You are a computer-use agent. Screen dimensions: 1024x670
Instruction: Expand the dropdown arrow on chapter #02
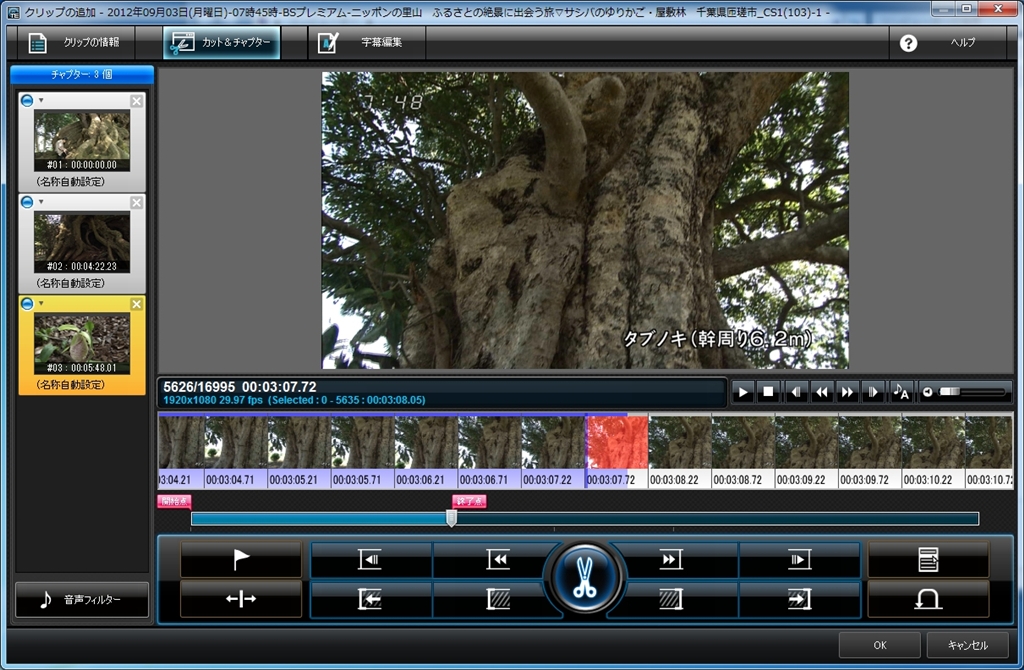coord(41,202)
